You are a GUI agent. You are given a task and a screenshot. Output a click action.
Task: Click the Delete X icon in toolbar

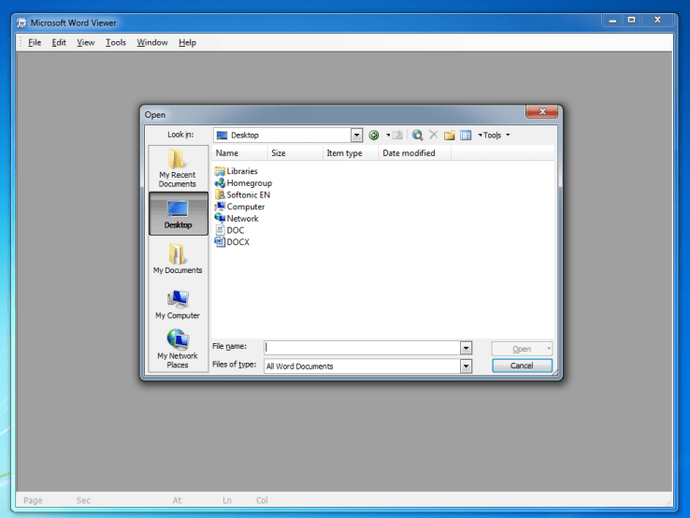click(x=433, y=135)
